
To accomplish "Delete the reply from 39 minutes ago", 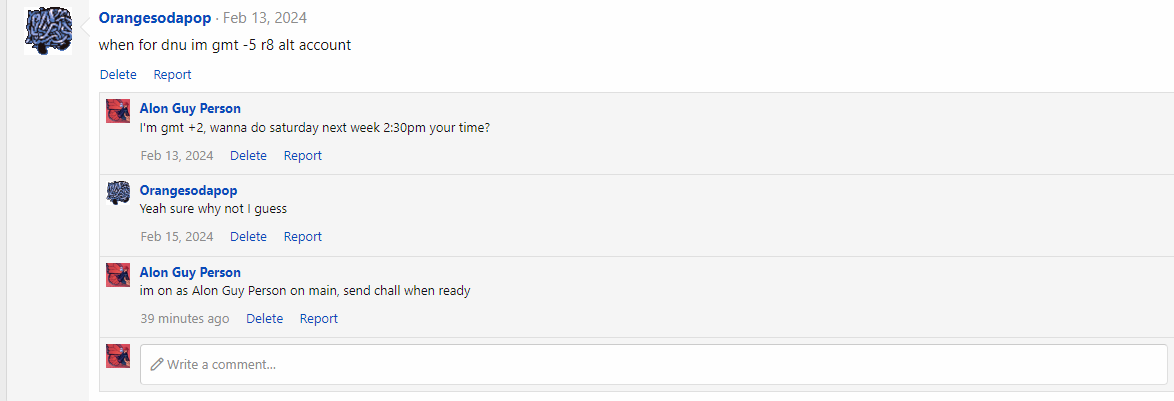I will coord(265,319).
